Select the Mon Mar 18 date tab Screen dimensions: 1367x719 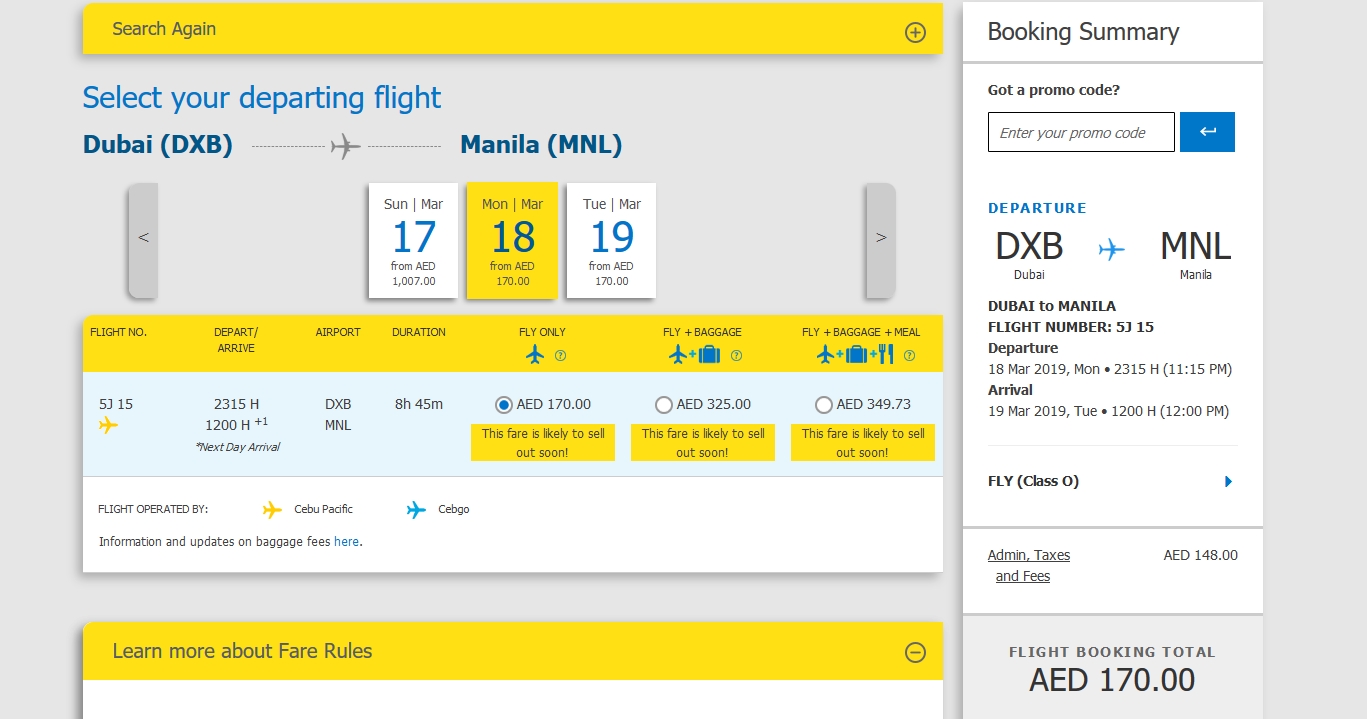coord(512,240)
